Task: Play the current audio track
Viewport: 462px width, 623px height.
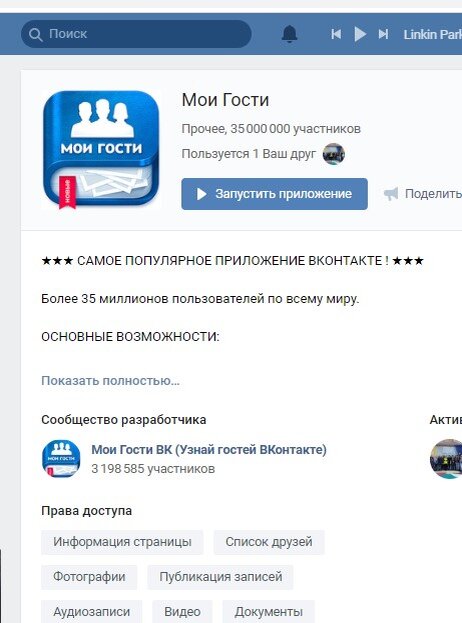Action: pos(360,34)
